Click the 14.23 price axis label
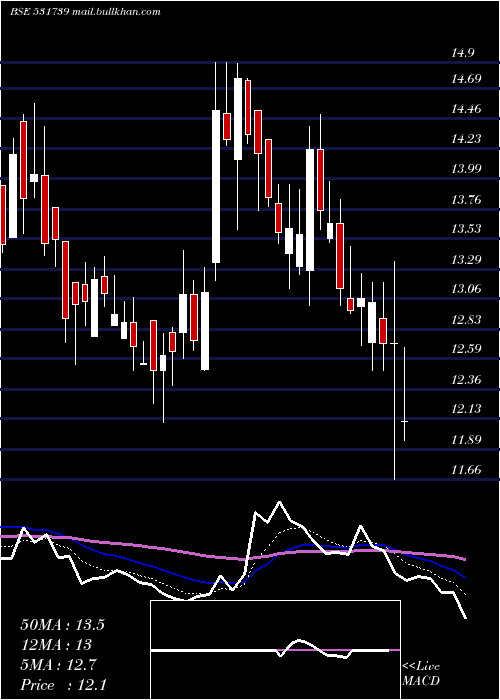 pyautogui.click(x=467, y=139)
